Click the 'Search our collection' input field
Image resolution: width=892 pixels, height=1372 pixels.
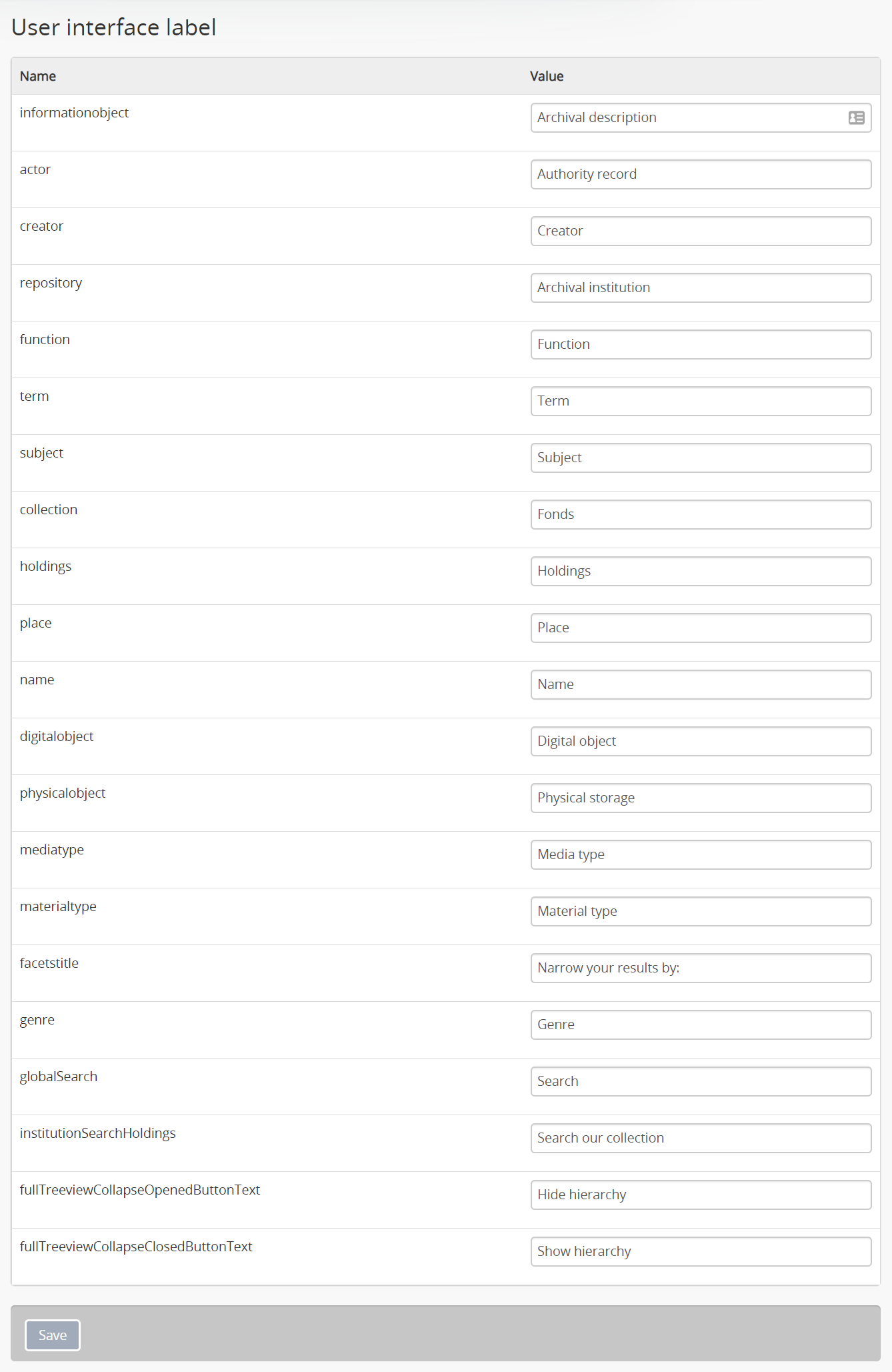(700, 1138)
